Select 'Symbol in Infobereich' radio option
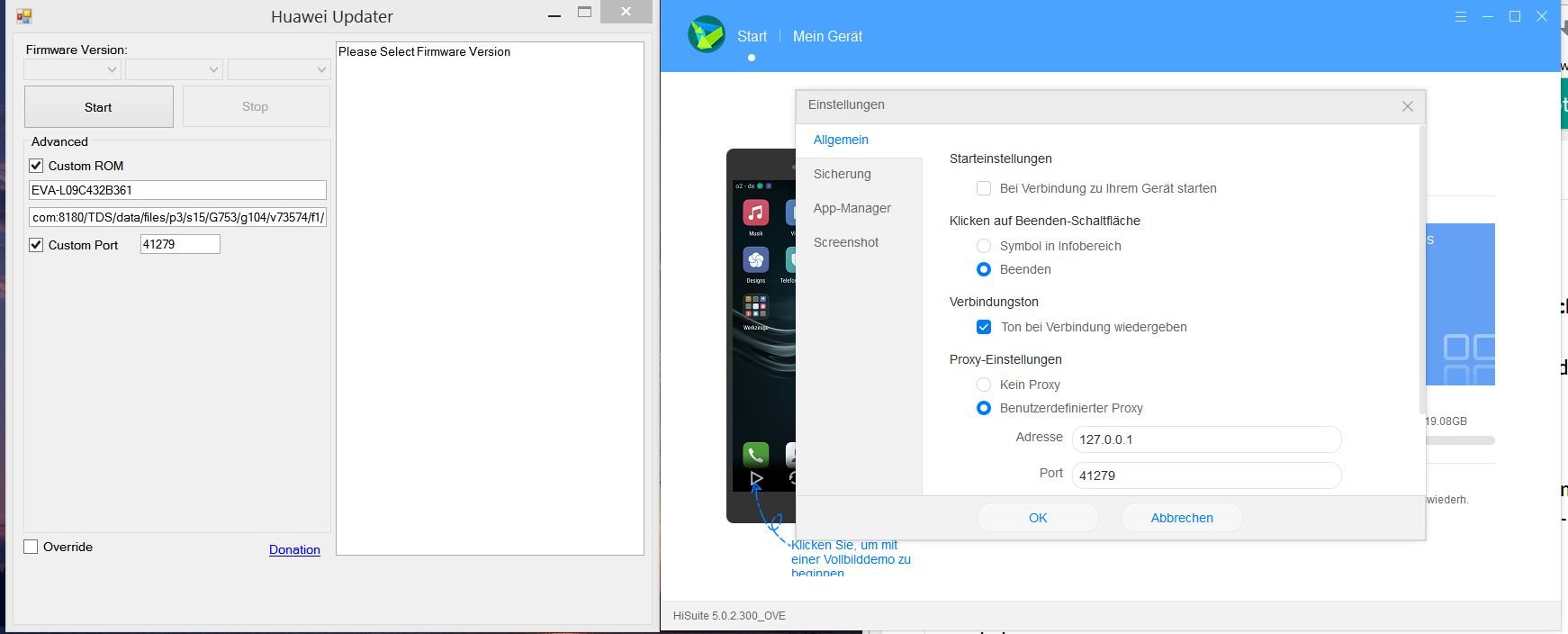The height and width of the screenshot is (634, 1568). click(x=984, y=246)
